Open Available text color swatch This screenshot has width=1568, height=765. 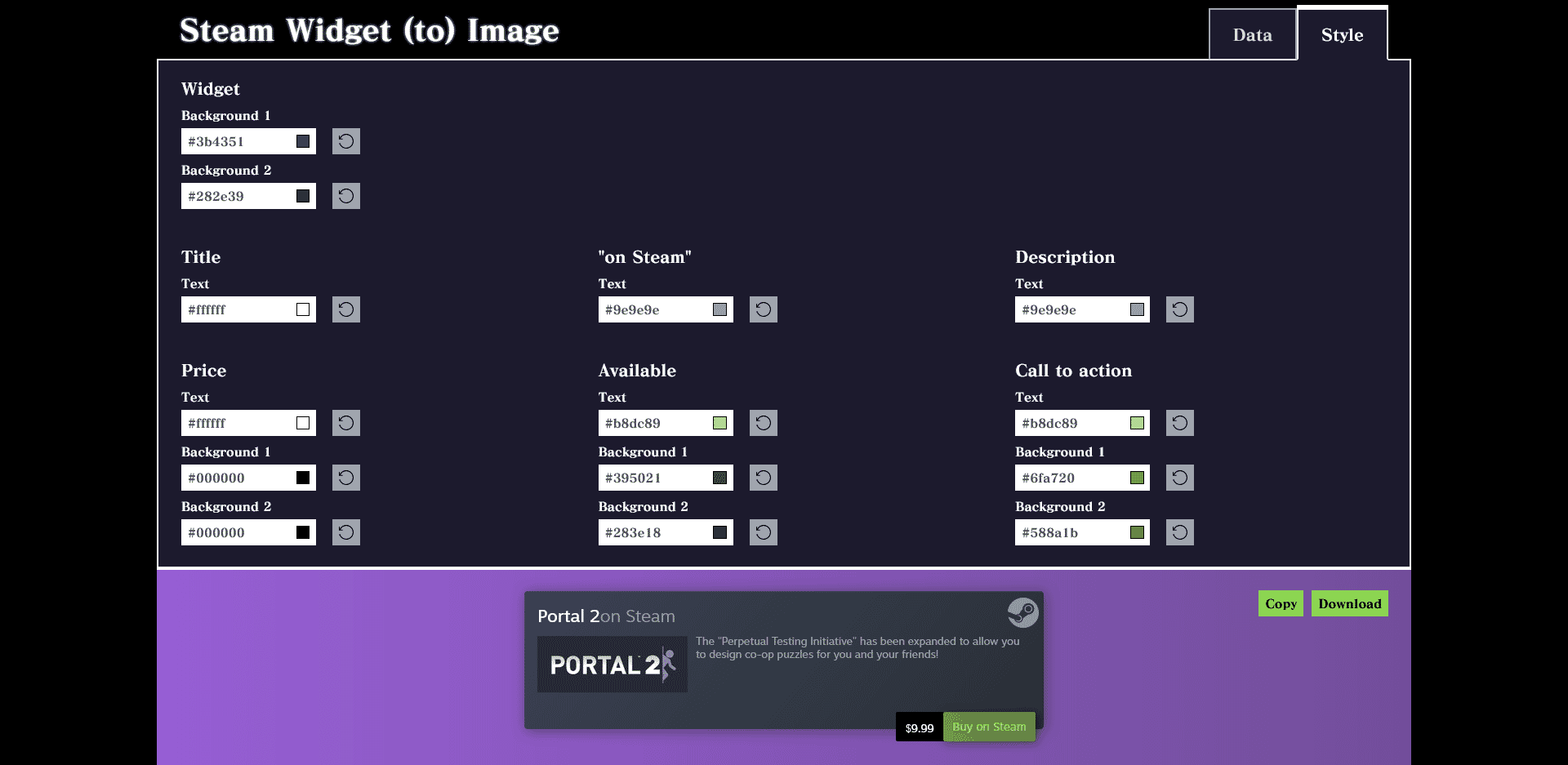click(719, 423)
